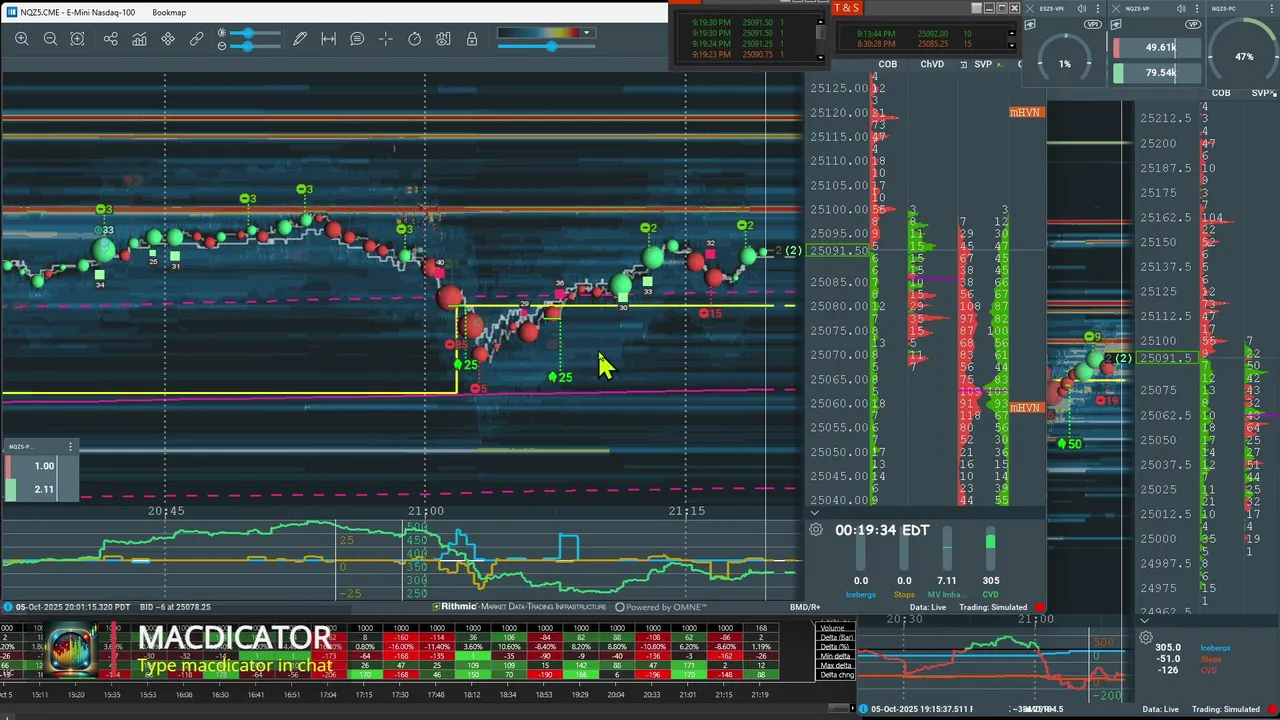Image resolution: width=1280 pixels, height=720 pixels.
Task: Open the share chart icon
Action: [110, 39]
